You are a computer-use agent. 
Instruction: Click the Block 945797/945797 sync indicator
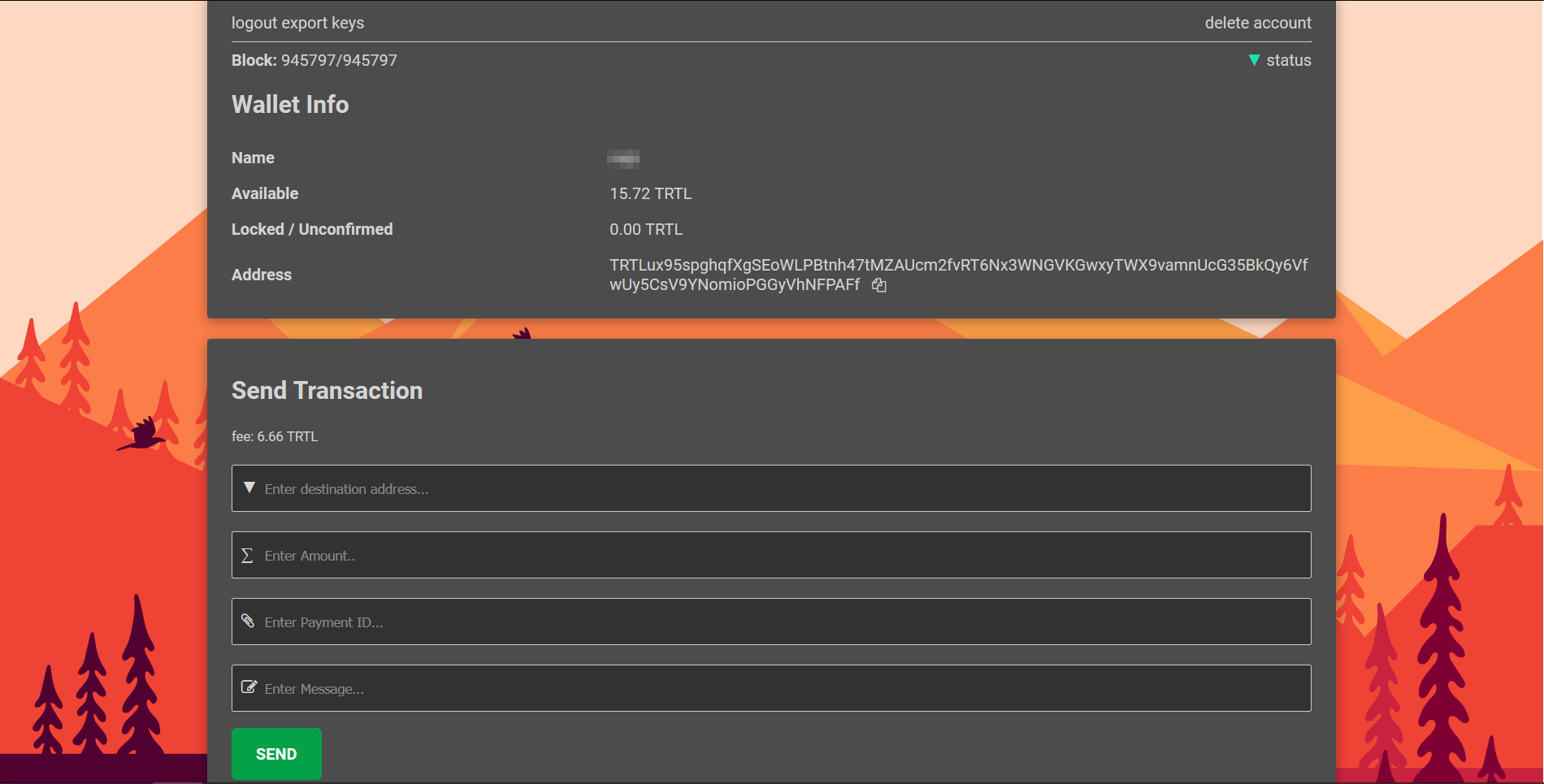[314, 60]
